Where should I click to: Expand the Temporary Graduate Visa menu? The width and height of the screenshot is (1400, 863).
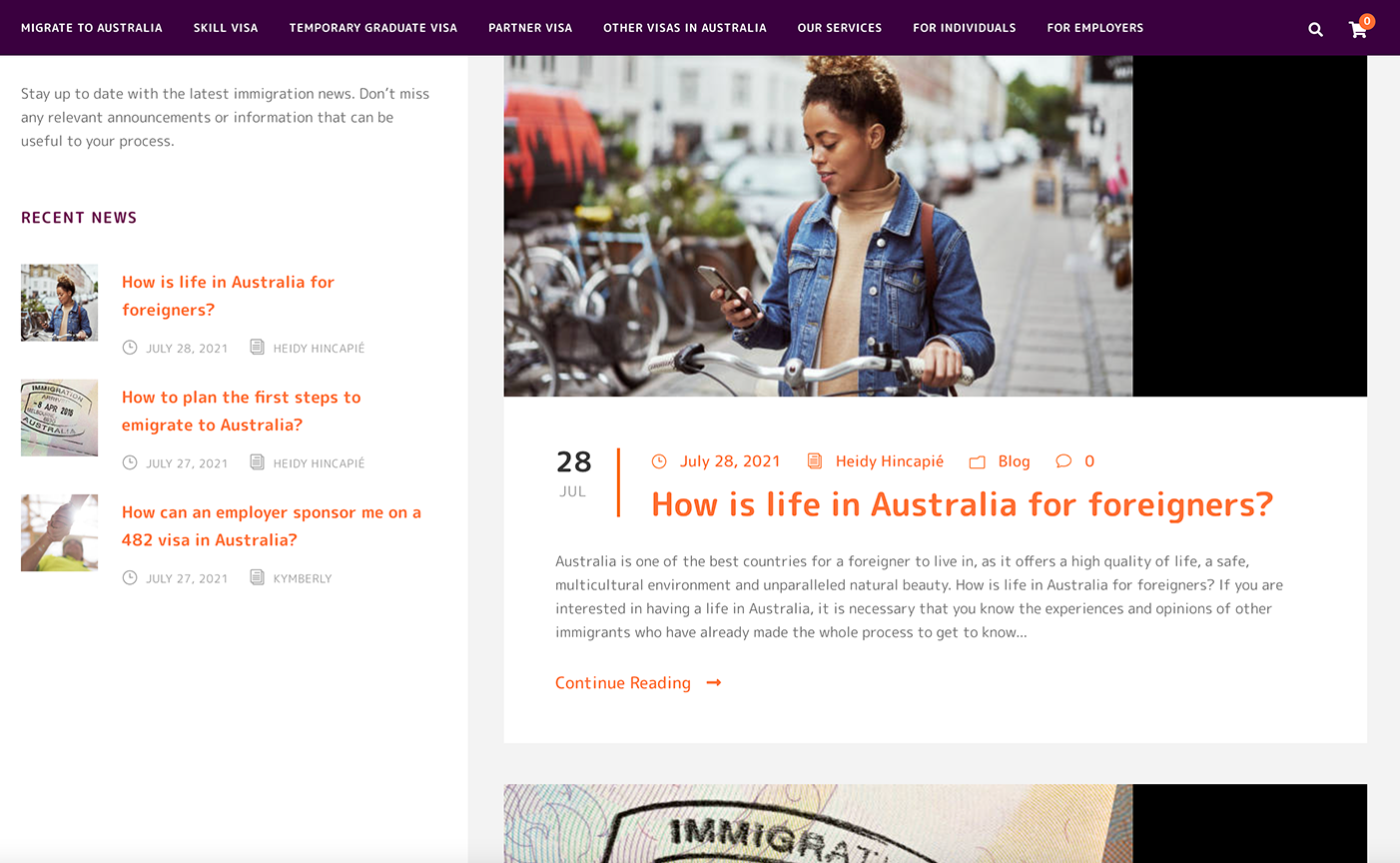(372, 28)
